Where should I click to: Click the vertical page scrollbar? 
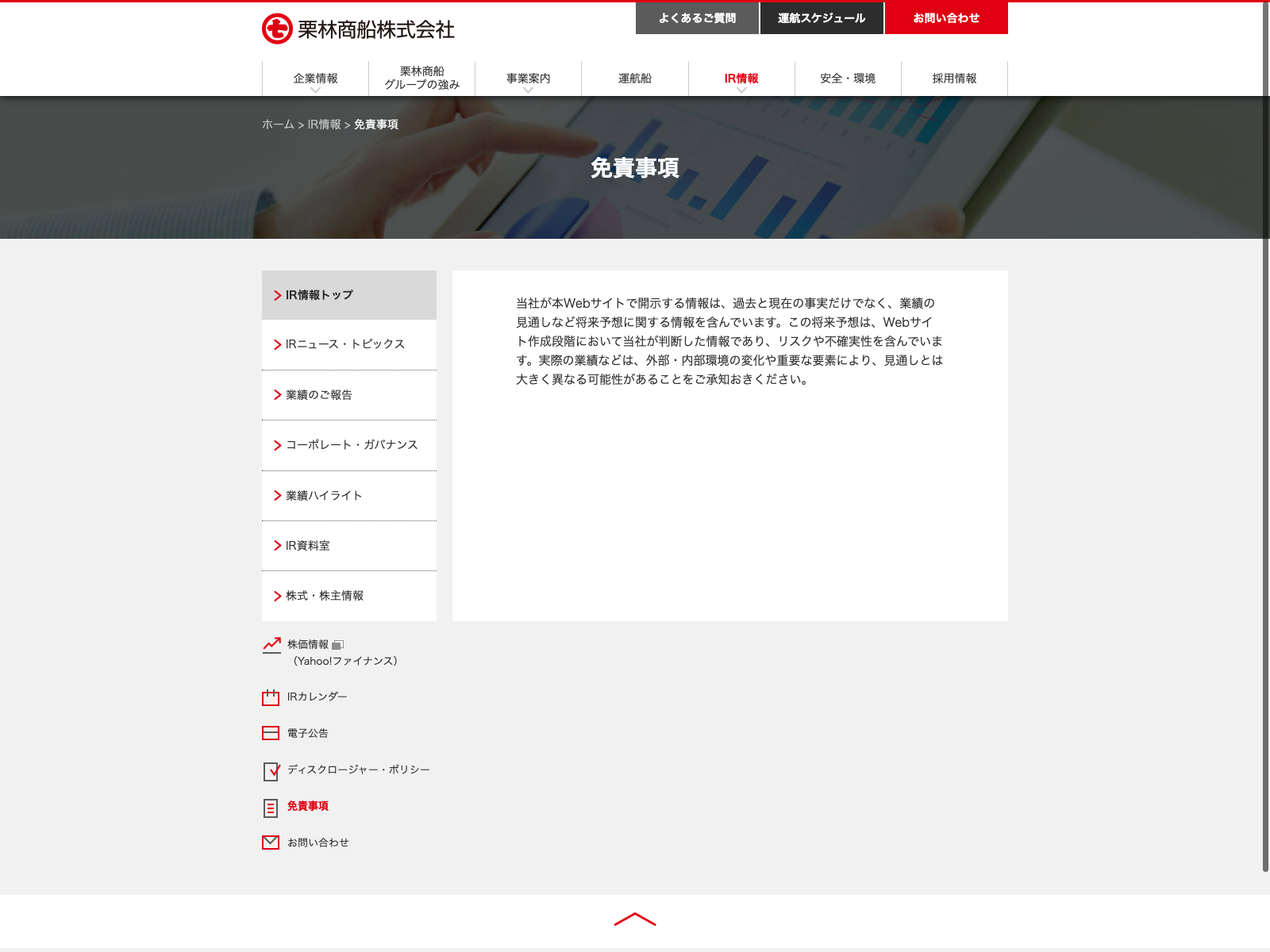click(x=1265, y=436)
